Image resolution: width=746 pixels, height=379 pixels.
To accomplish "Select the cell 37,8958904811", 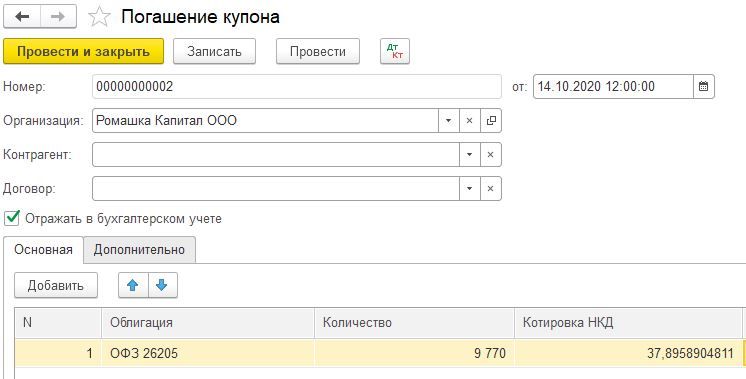I will (x=628, y=353).
